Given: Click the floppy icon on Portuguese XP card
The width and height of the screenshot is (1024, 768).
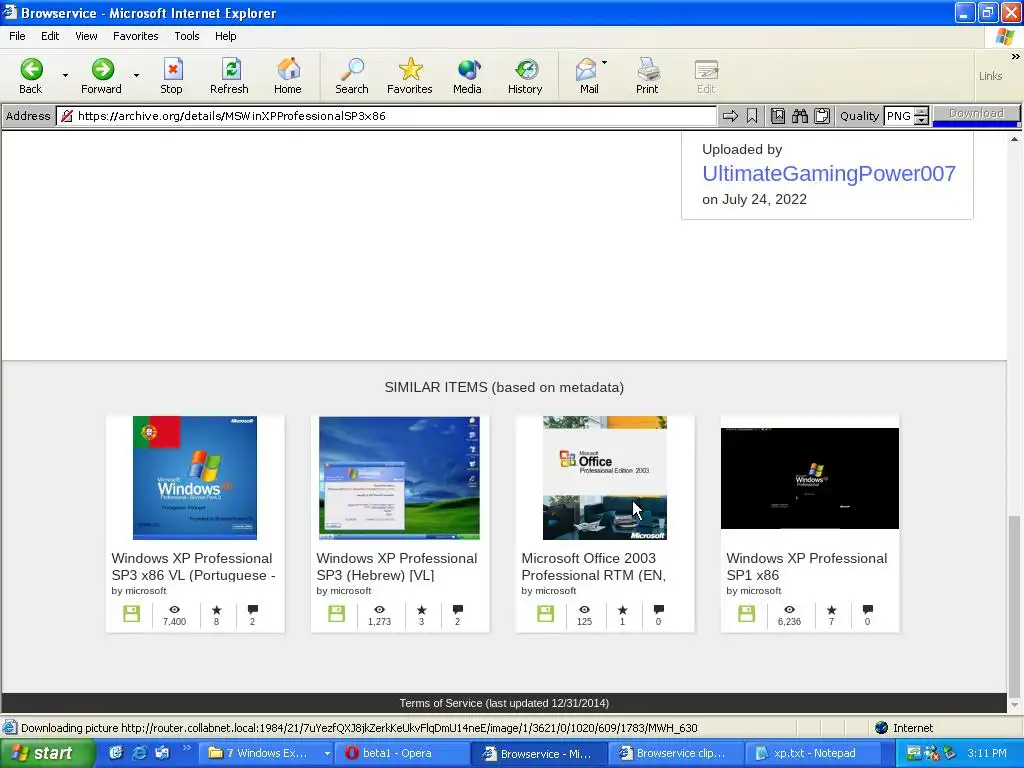Looking at the screenshot, I should 131,614.
